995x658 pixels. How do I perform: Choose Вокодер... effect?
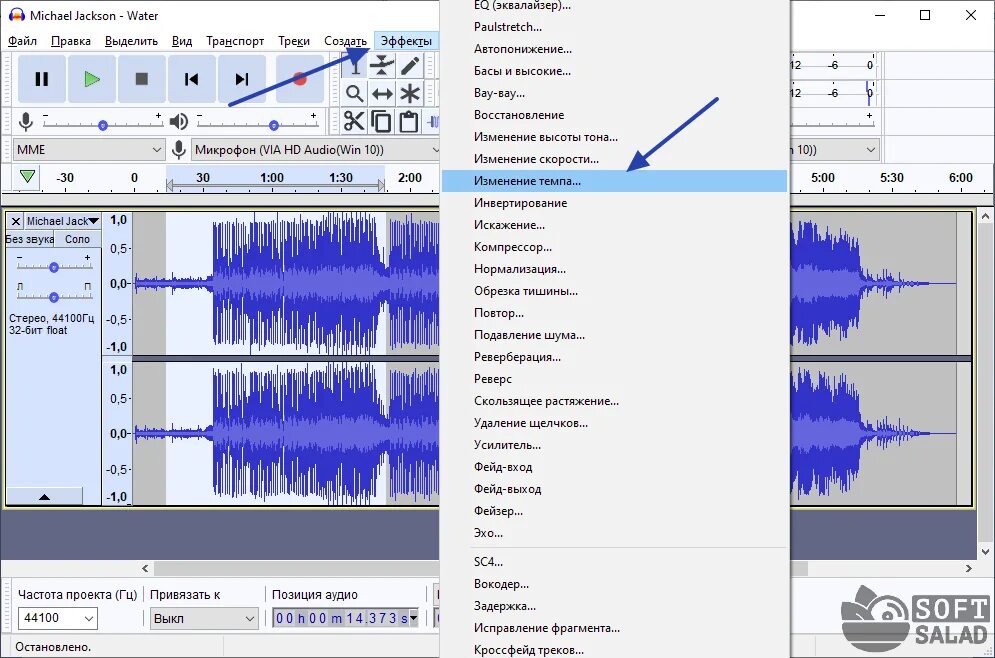tap(614, 584)
